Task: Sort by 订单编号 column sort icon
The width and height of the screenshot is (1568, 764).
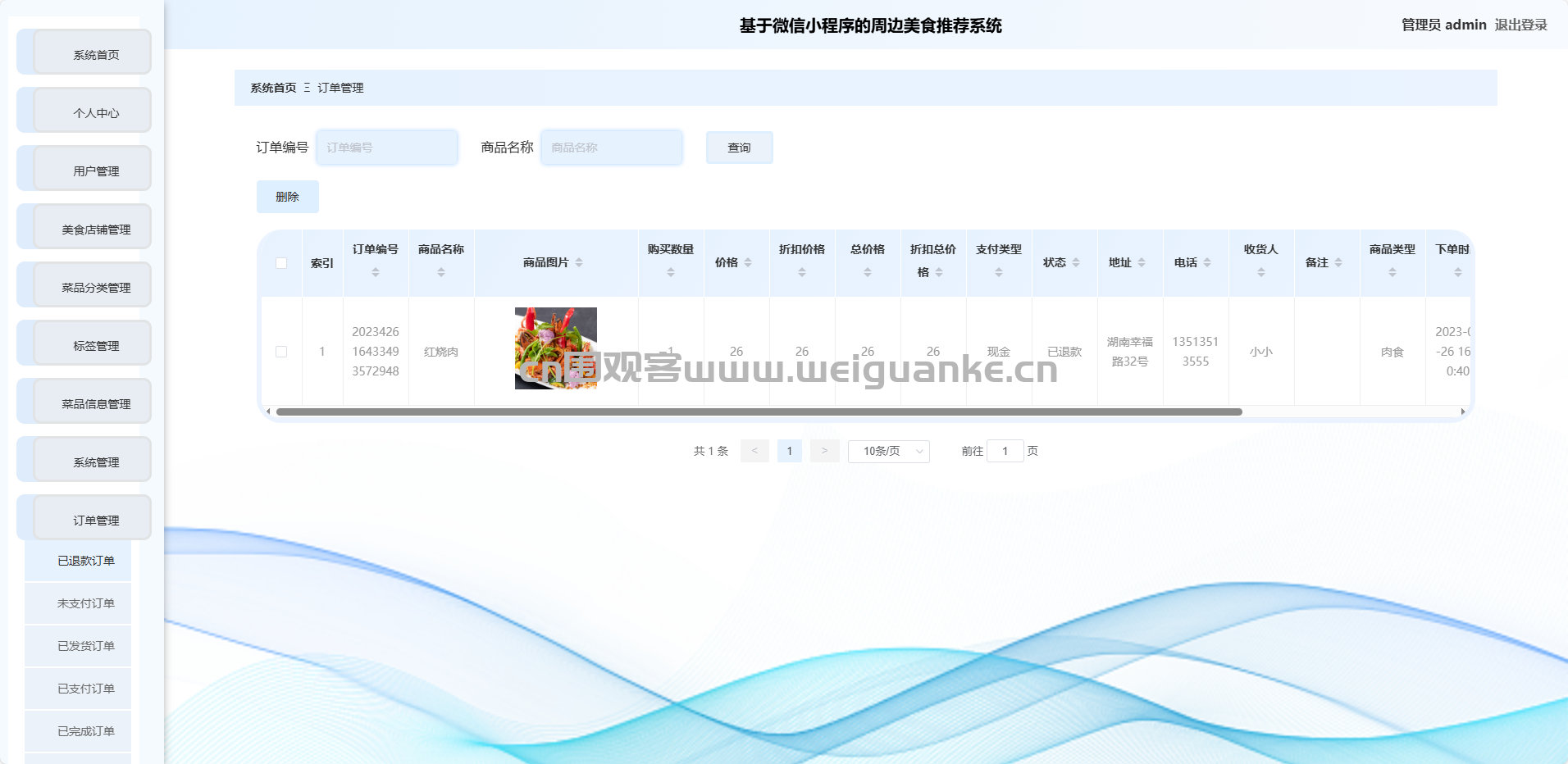Action: pyautogui.click(x=376, y=272)
